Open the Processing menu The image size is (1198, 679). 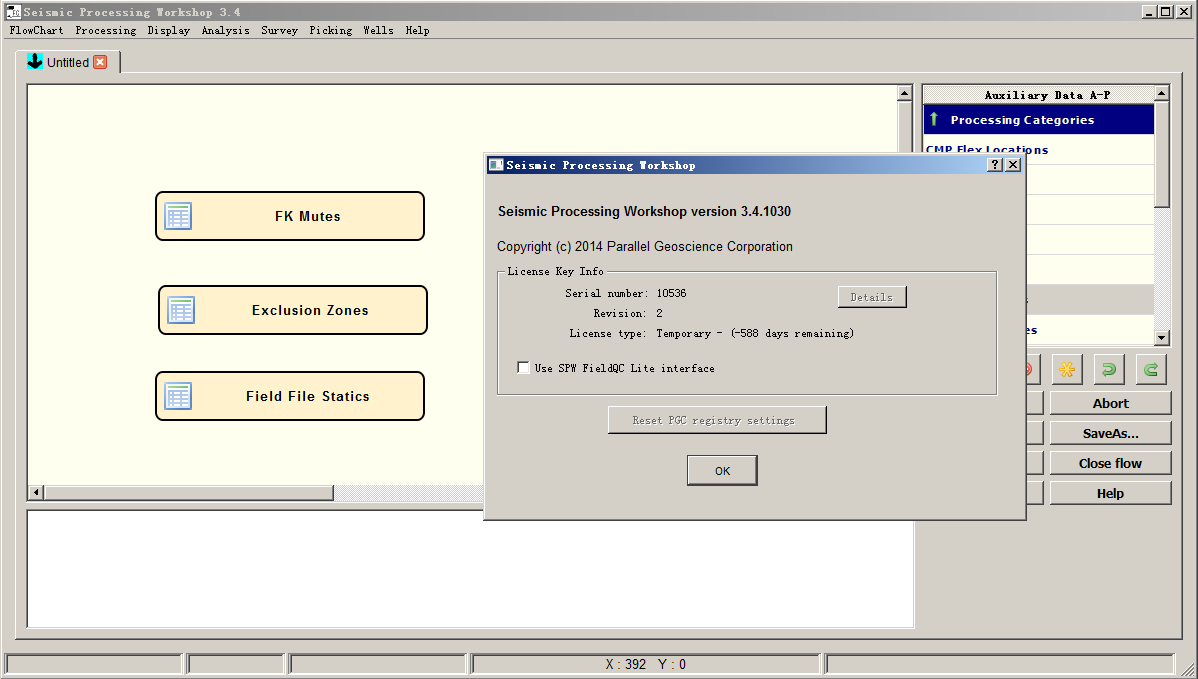[x=105, y=31]
